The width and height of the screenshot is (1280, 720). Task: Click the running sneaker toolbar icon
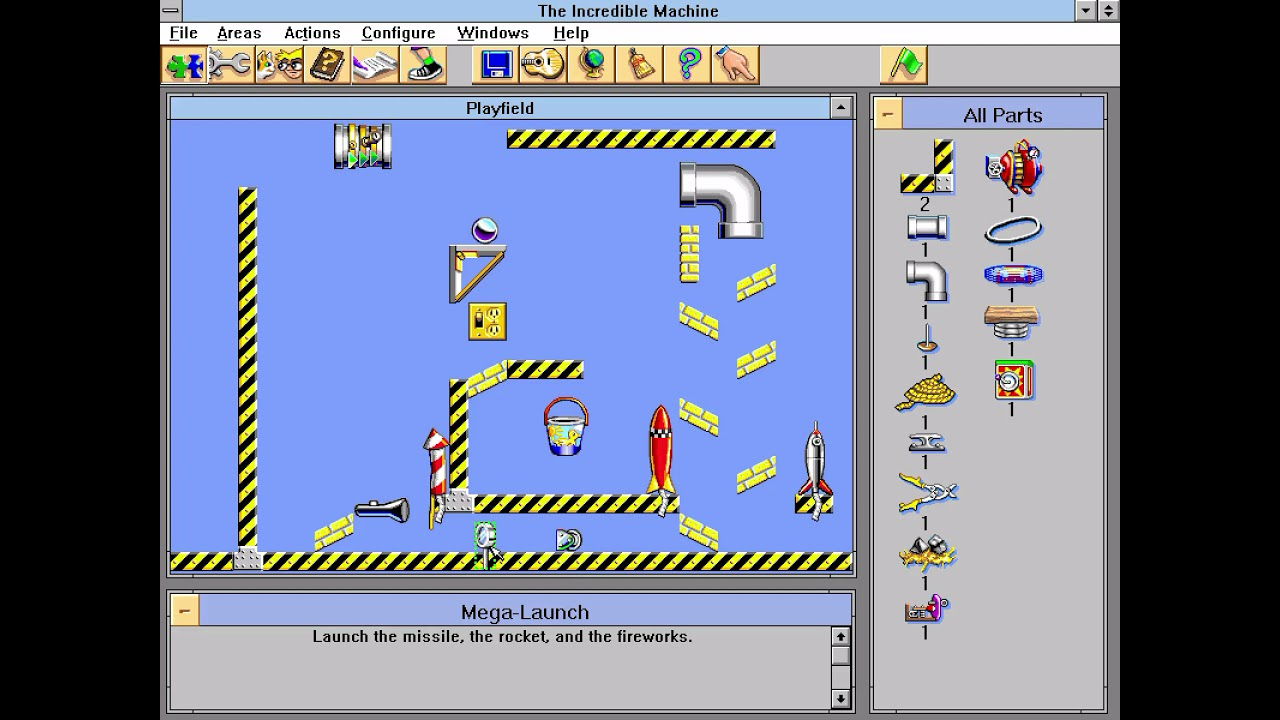click(422, 65)
